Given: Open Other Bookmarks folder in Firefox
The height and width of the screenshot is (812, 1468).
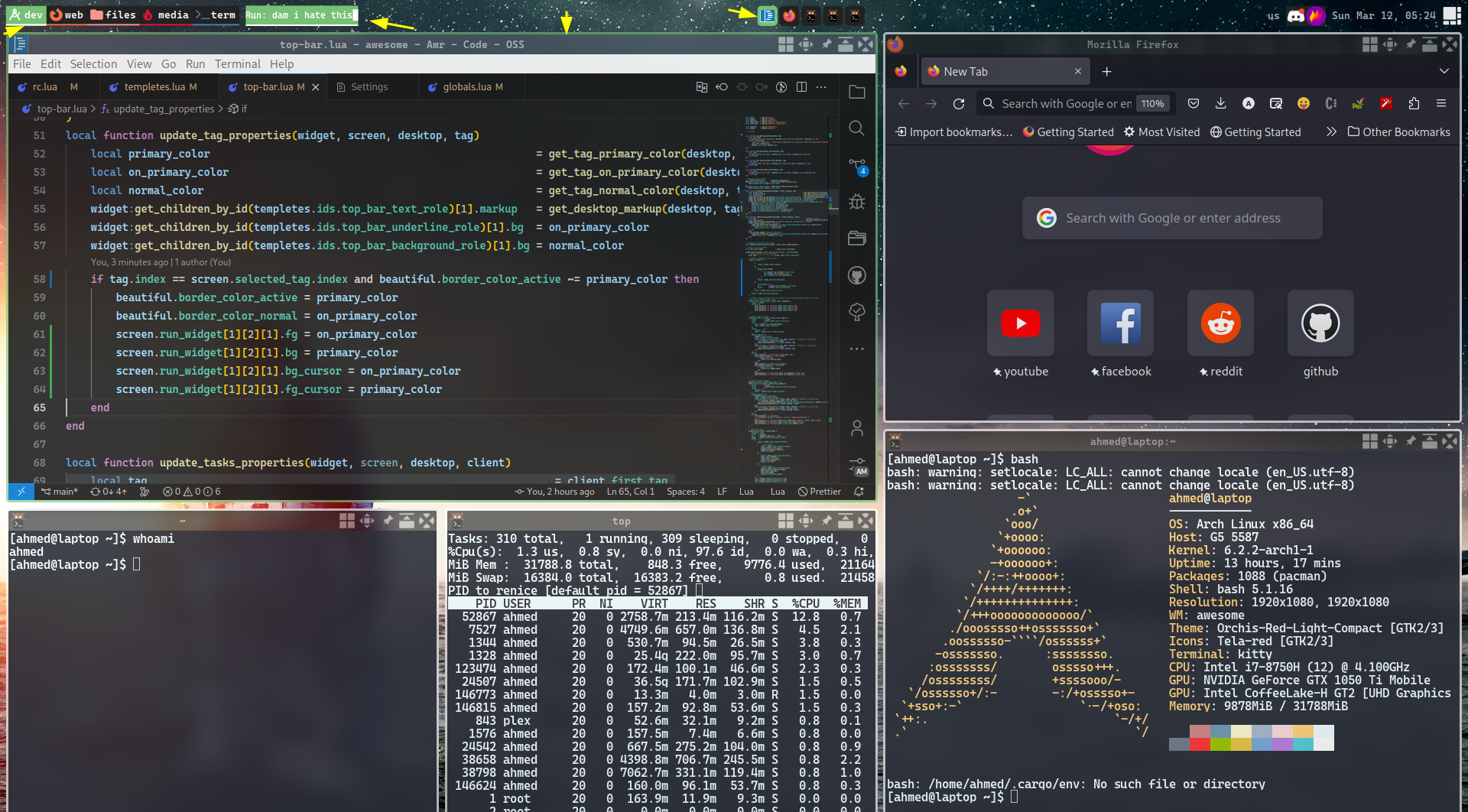Looking at the screenshot, I should [x=1398, y=132].
